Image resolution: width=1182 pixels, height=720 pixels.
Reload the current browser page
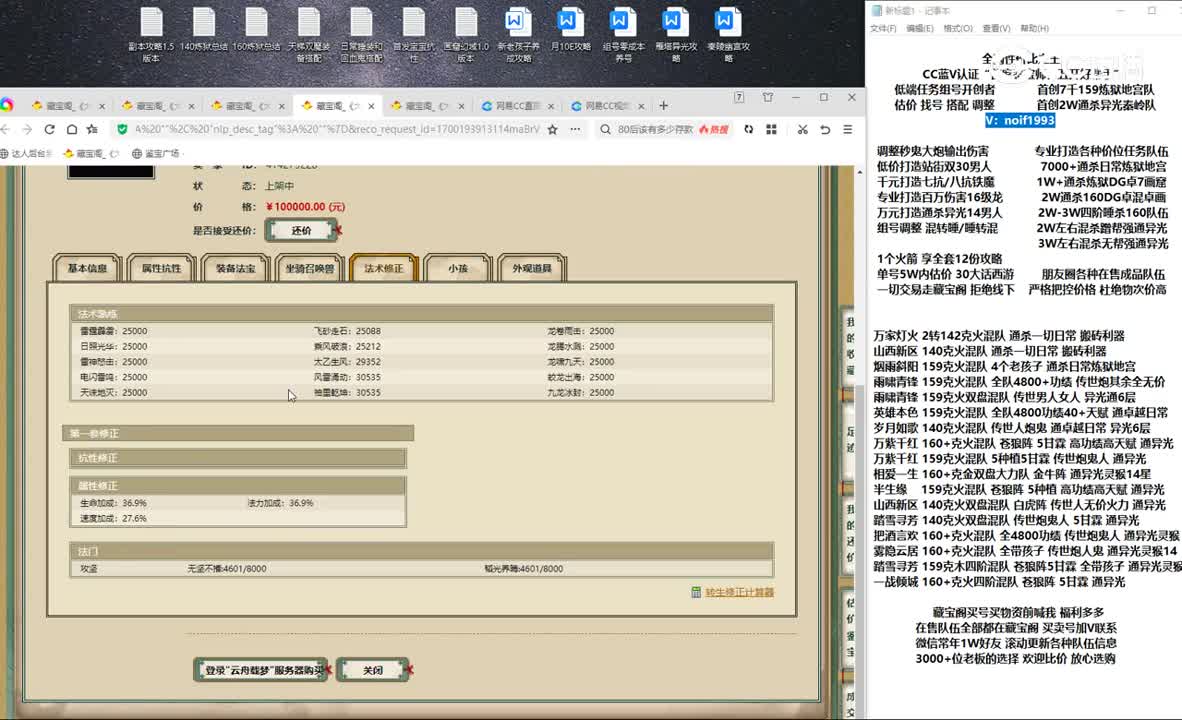click(x=49, y=130)
